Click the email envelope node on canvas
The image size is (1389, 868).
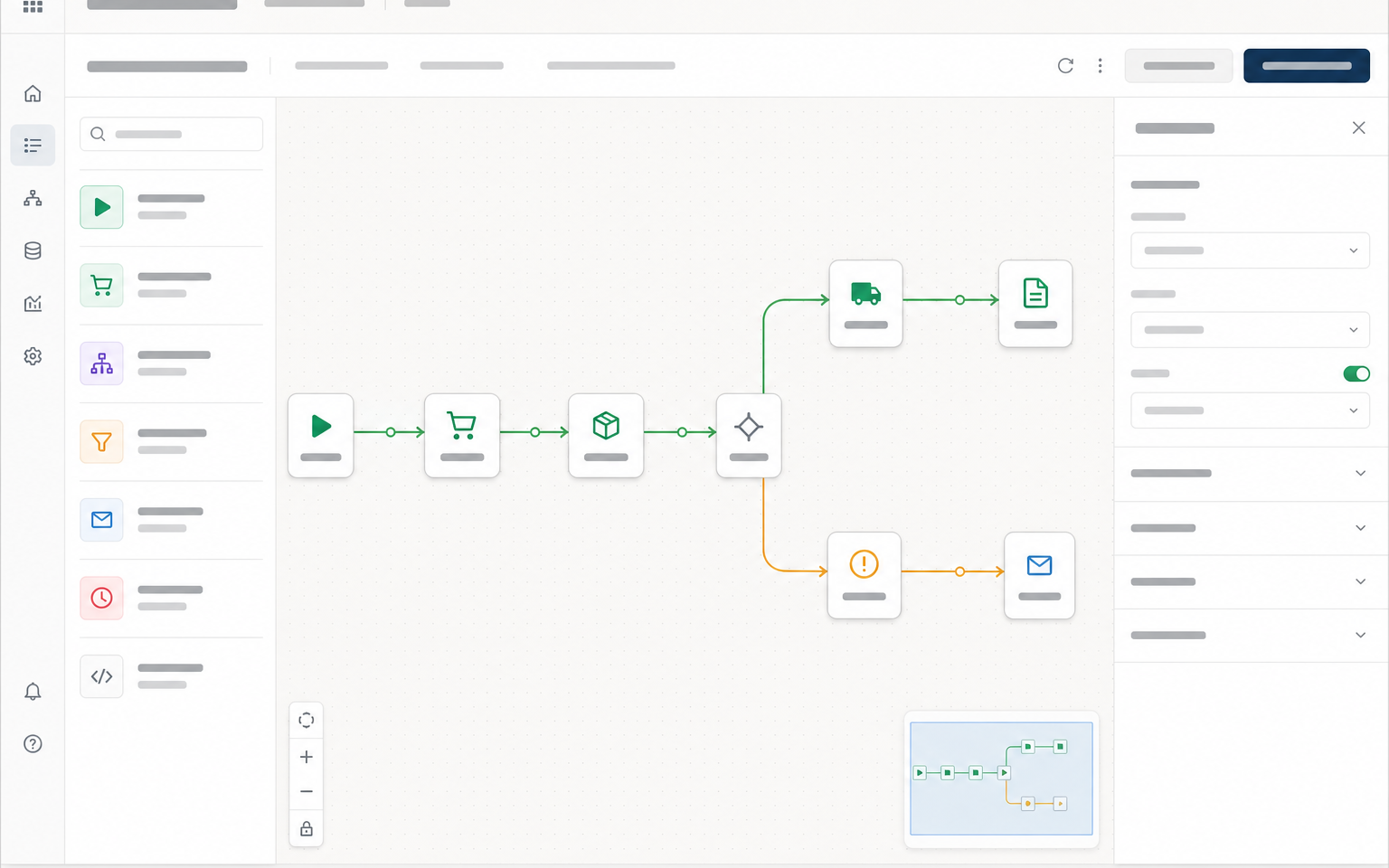tap(1040, 575)
